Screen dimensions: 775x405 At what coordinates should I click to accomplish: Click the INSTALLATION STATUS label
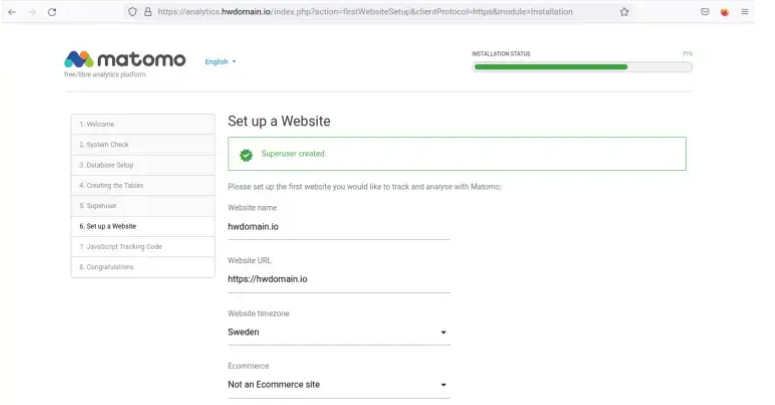coord(501,53)
